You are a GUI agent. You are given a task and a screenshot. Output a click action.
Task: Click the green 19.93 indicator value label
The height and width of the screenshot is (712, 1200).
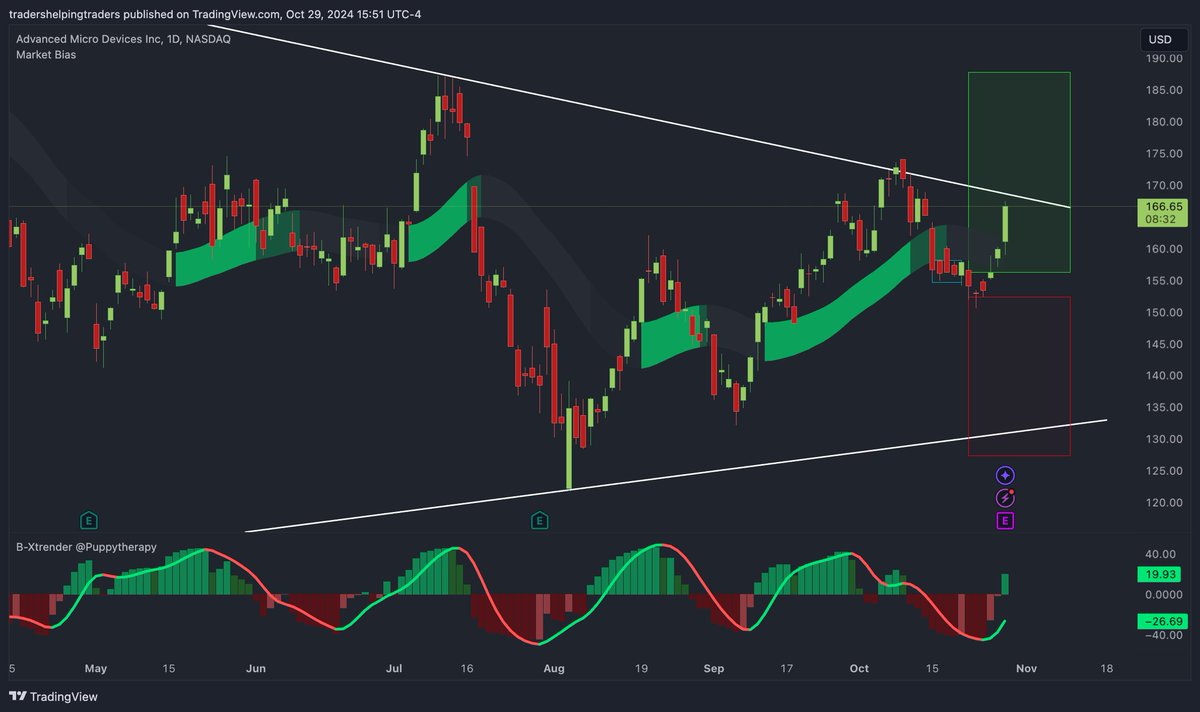point(1159,575)
